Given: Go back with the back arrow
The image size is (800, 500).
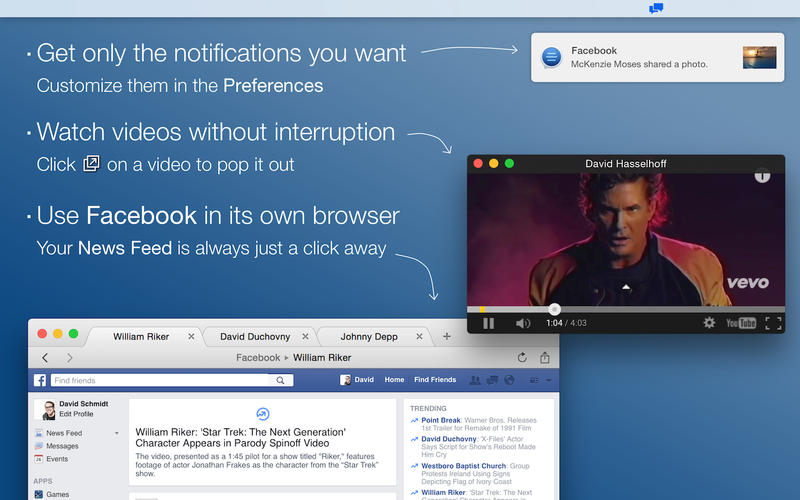Looking at the screenshot, I should 45,358.
